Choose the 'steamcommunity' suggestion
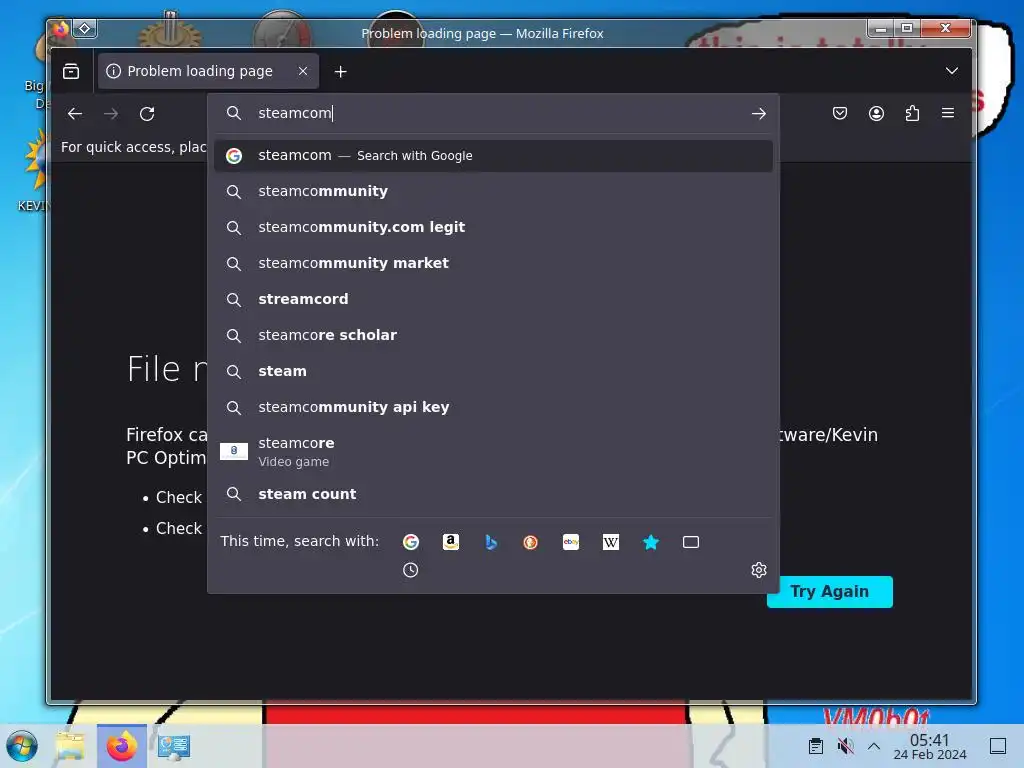Image resolution: width=1024 pixels, height=768 pixels. pos(493,191)
